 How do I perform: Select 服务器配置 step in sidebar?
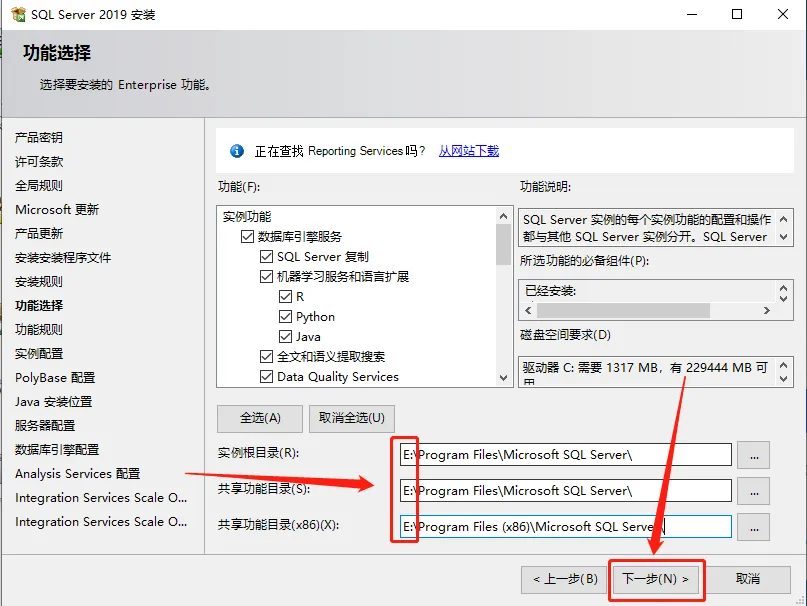[45, 425]
